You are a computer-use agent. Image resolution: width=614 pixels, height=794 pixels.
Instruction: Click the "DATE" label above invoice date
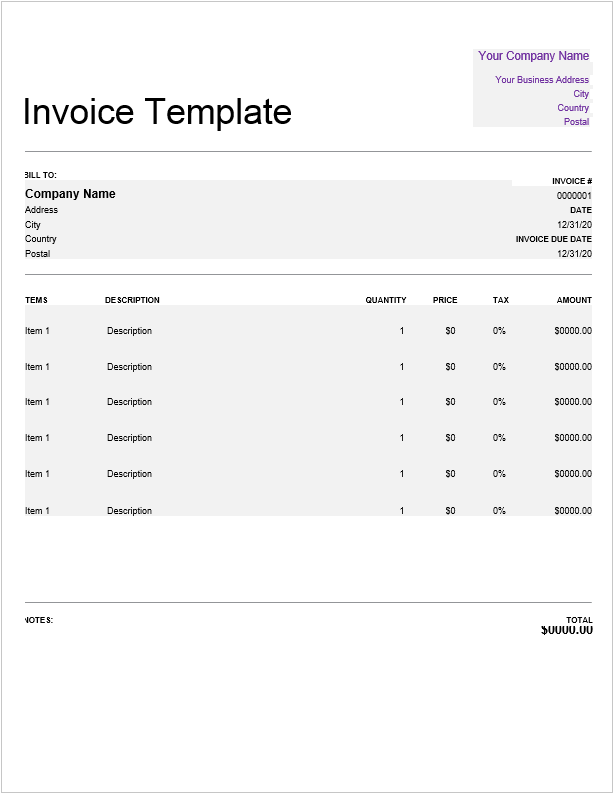pyautogui.click(x=581, y=210)
